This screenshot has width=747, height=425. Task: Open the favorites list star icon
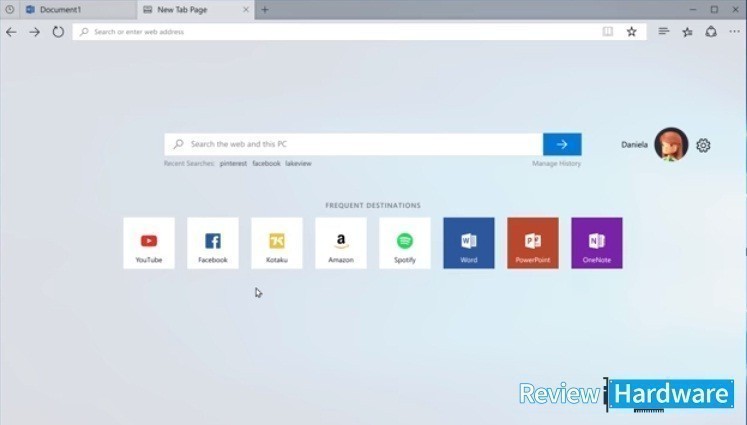pyautogui.click(x=687, y=32)
